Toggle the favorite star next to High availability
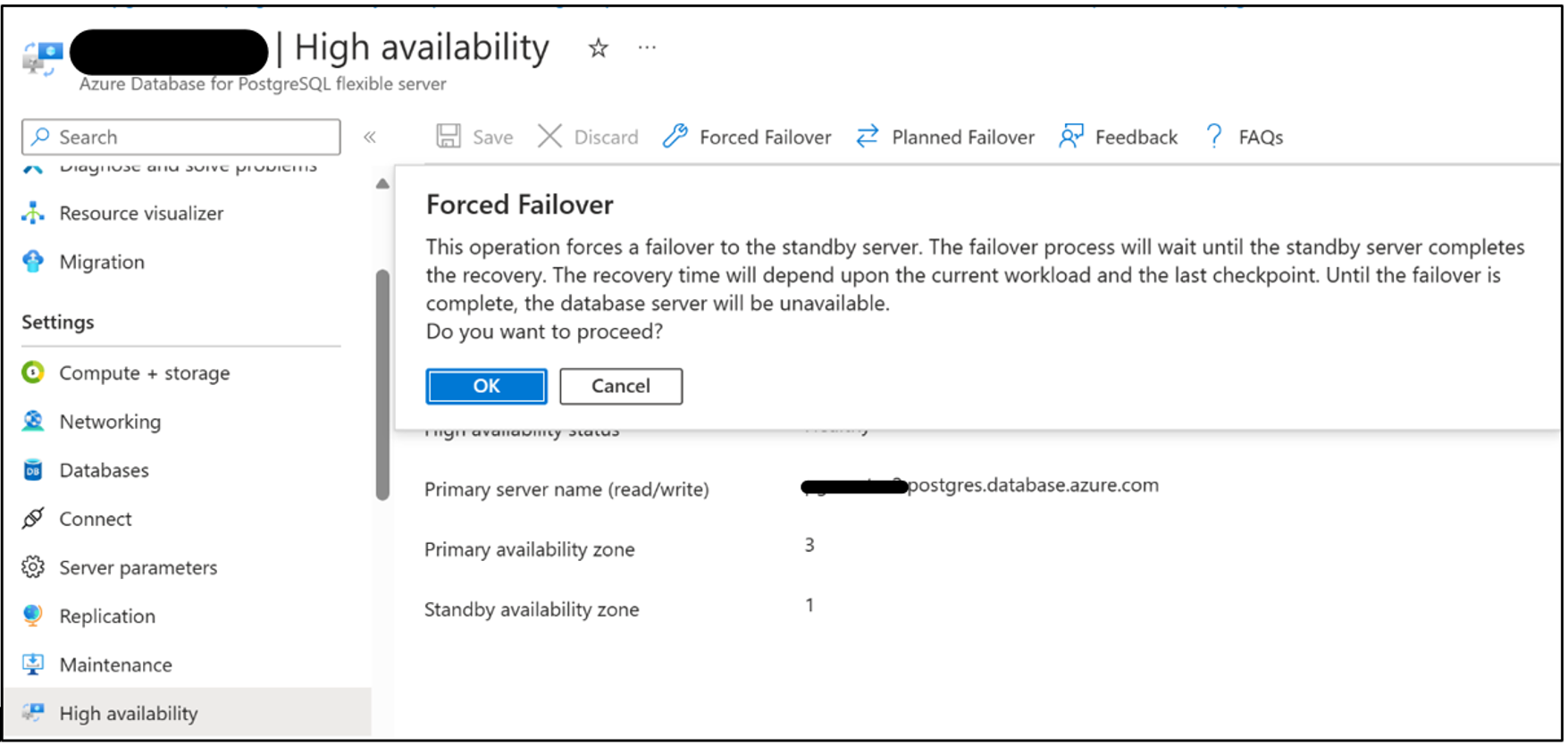Screen dimensions: 1568x745 pos(597,48)
